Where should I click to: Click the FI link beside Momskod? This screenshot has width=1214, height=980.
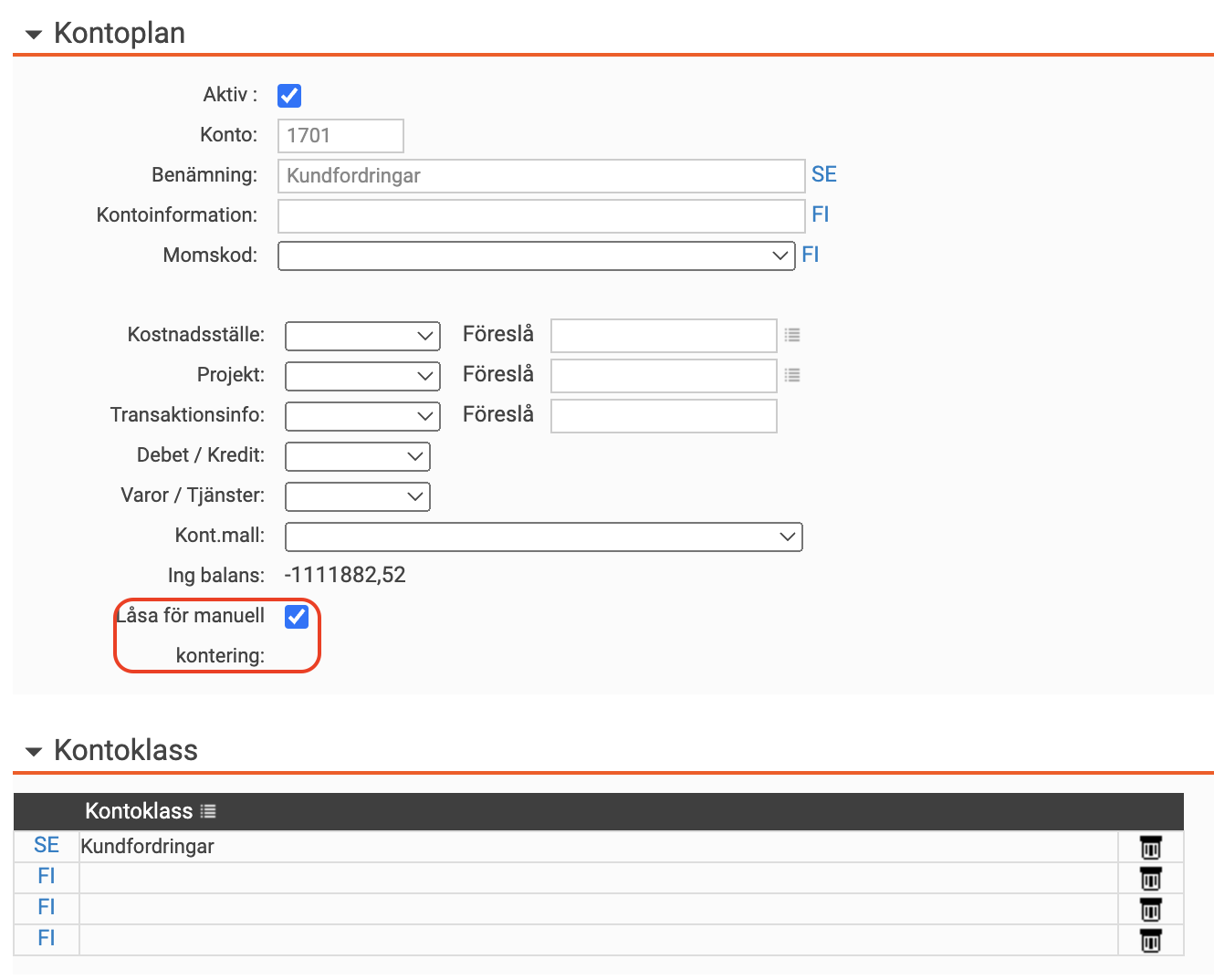click(810, 255)
